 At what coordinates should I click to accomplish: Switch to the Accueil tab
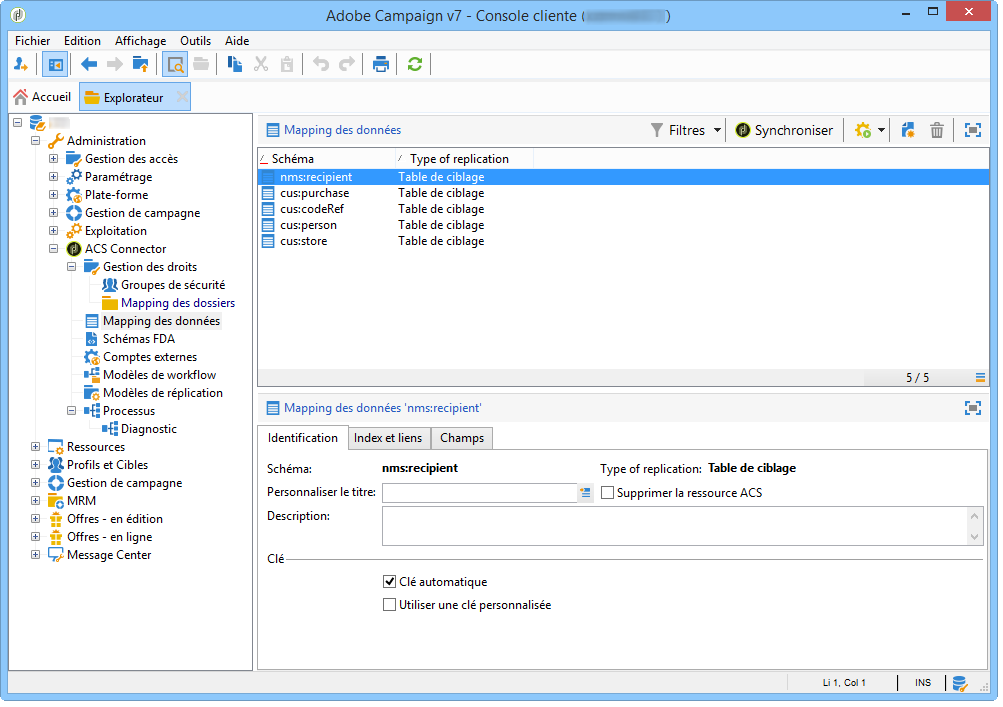click(42, 97)
